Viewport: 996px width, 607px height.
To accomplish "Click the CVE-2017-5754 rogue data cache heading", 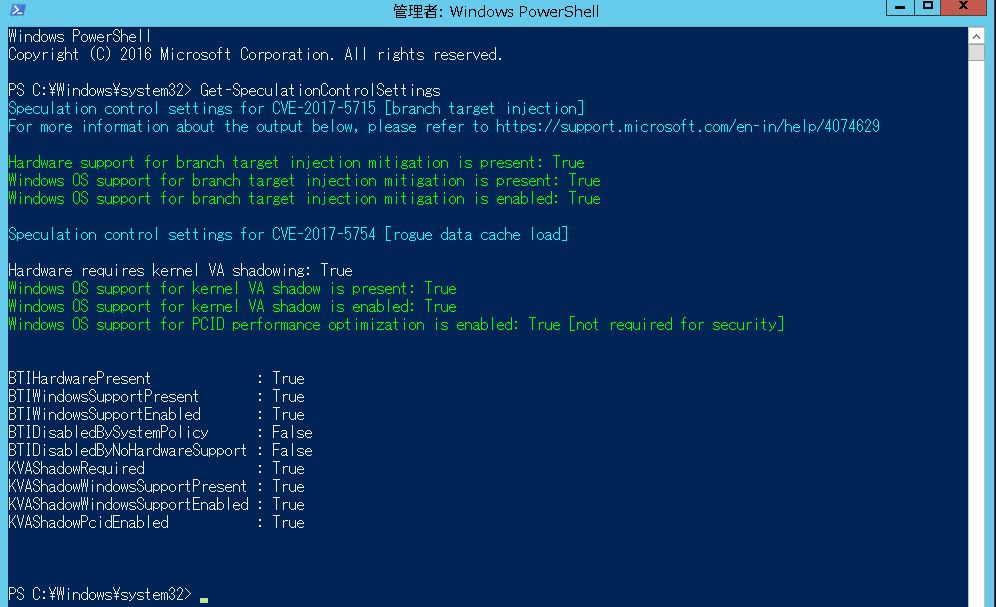I will [290, 234].
